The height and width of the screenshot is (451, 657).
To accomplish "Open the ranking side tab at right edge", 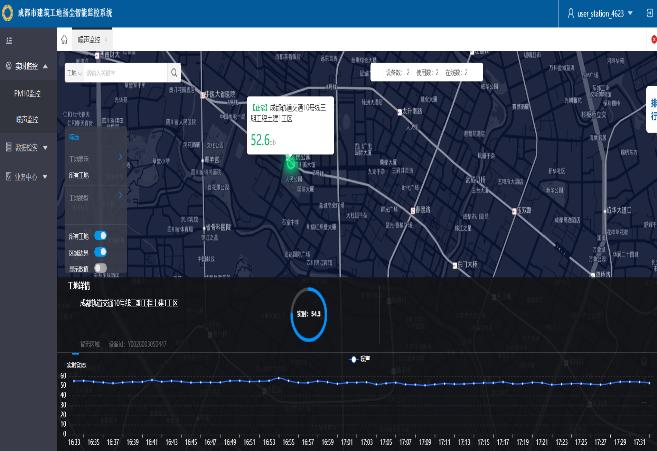I will click(x=652, y=109).
